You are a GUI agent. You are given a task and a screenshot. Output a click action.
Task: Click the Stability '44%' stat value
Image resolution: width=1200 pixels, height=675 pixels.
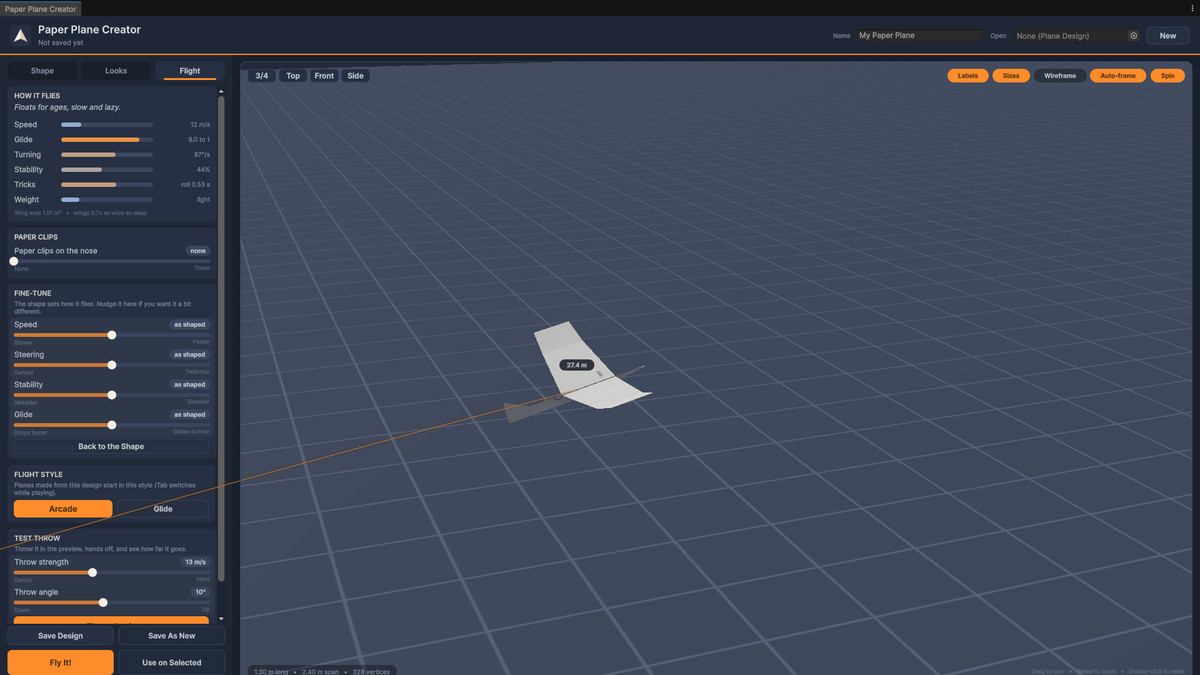[203, 170]
